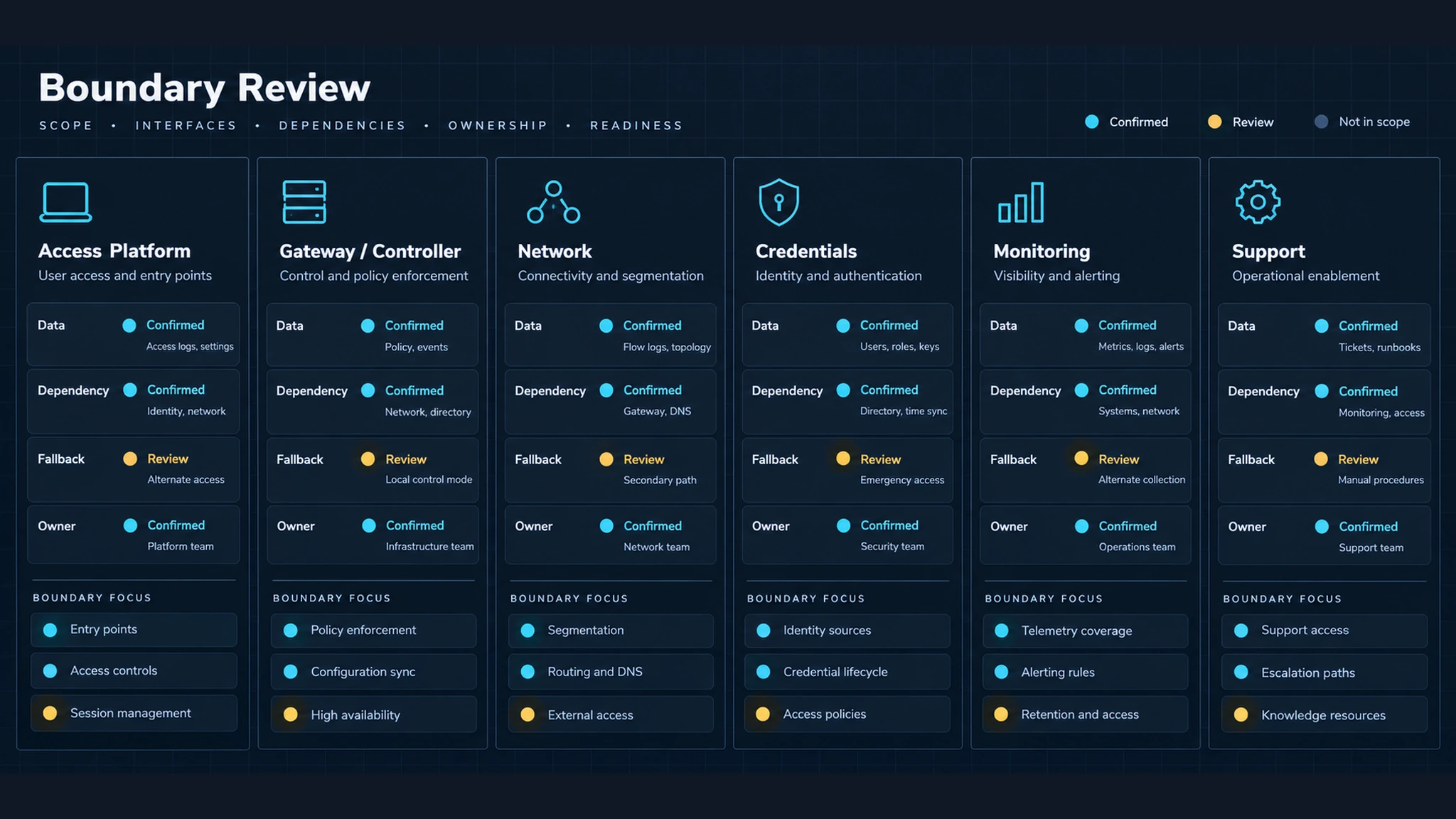This screenshot has width=1456, height=819.
Task: Click "Local control mode" fallback text
Action: [x=429, y=480]
